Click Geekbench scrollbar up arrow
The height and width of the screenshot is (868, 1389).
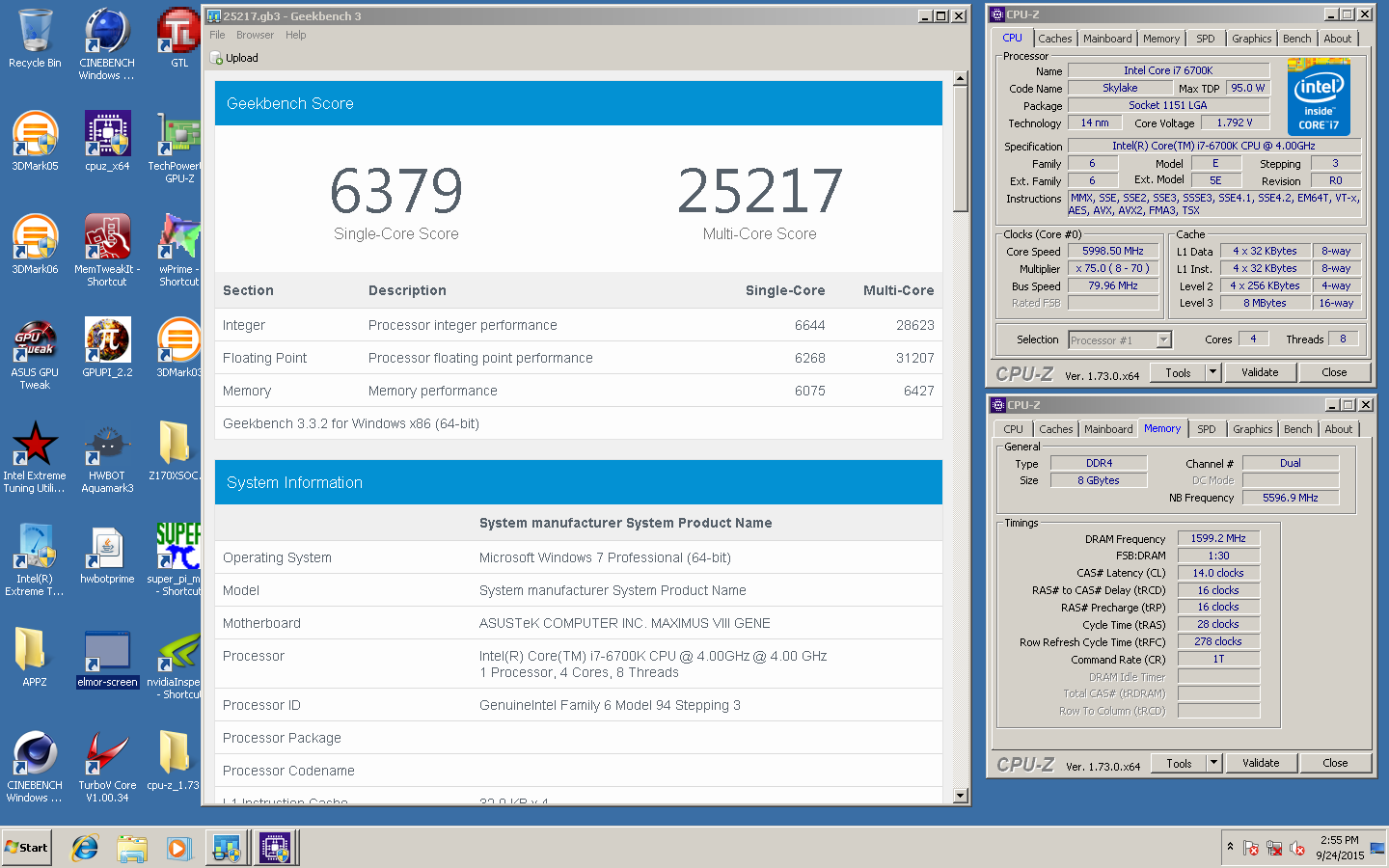tap(960, 78)
